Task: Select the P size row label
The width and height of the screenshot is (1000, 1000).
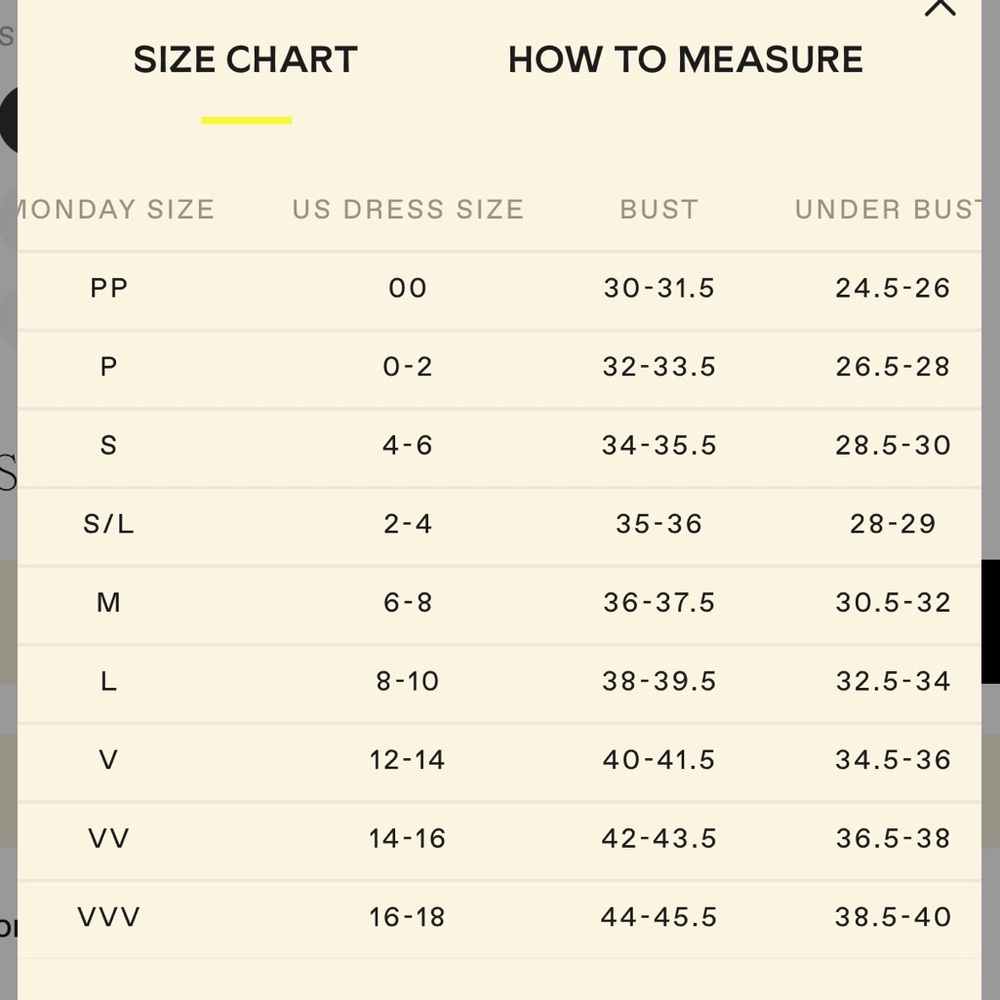Action: (x=109, y=367)
